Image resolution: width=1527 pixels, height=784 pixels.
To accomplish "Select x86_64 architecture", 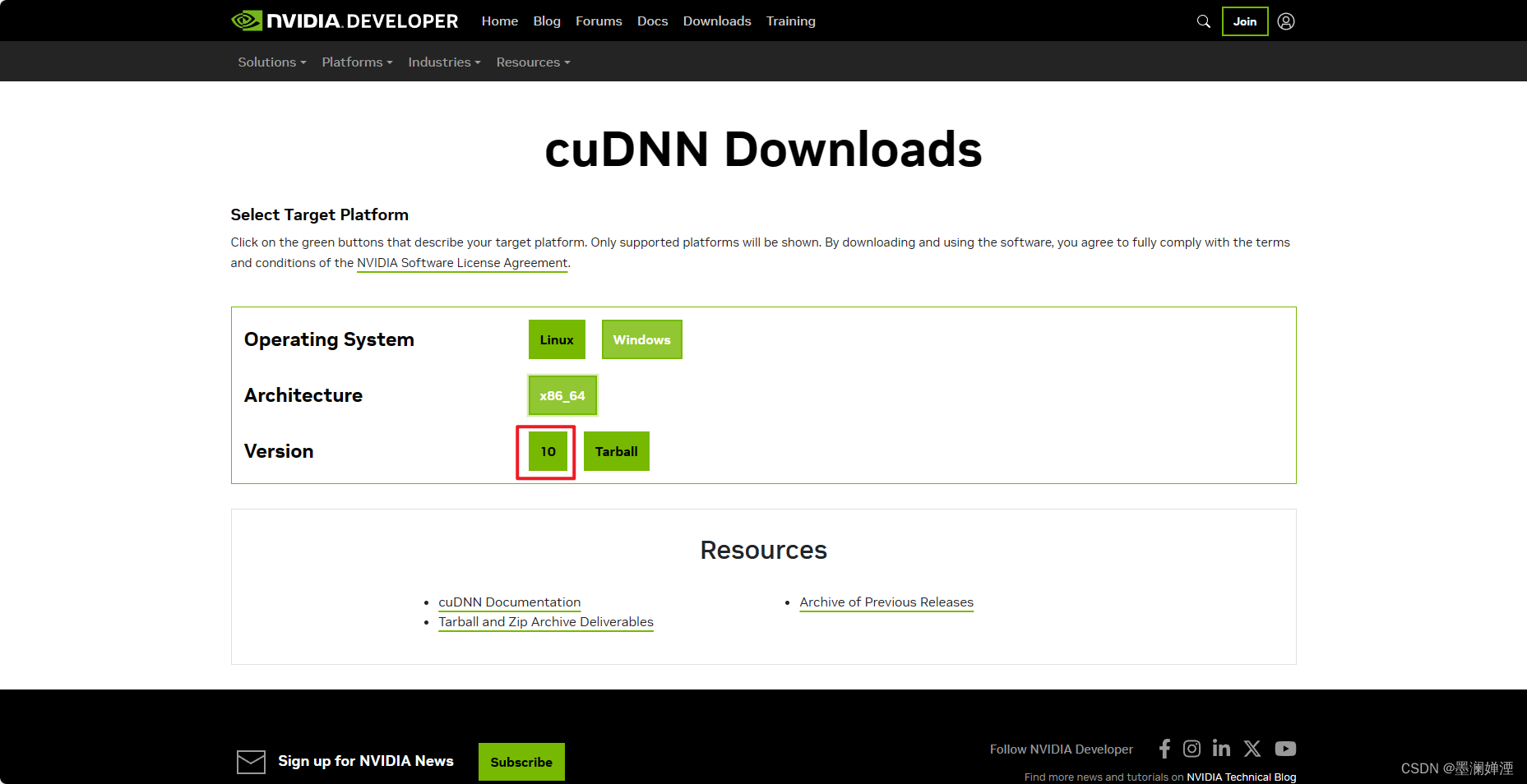I will pos(562,395).
